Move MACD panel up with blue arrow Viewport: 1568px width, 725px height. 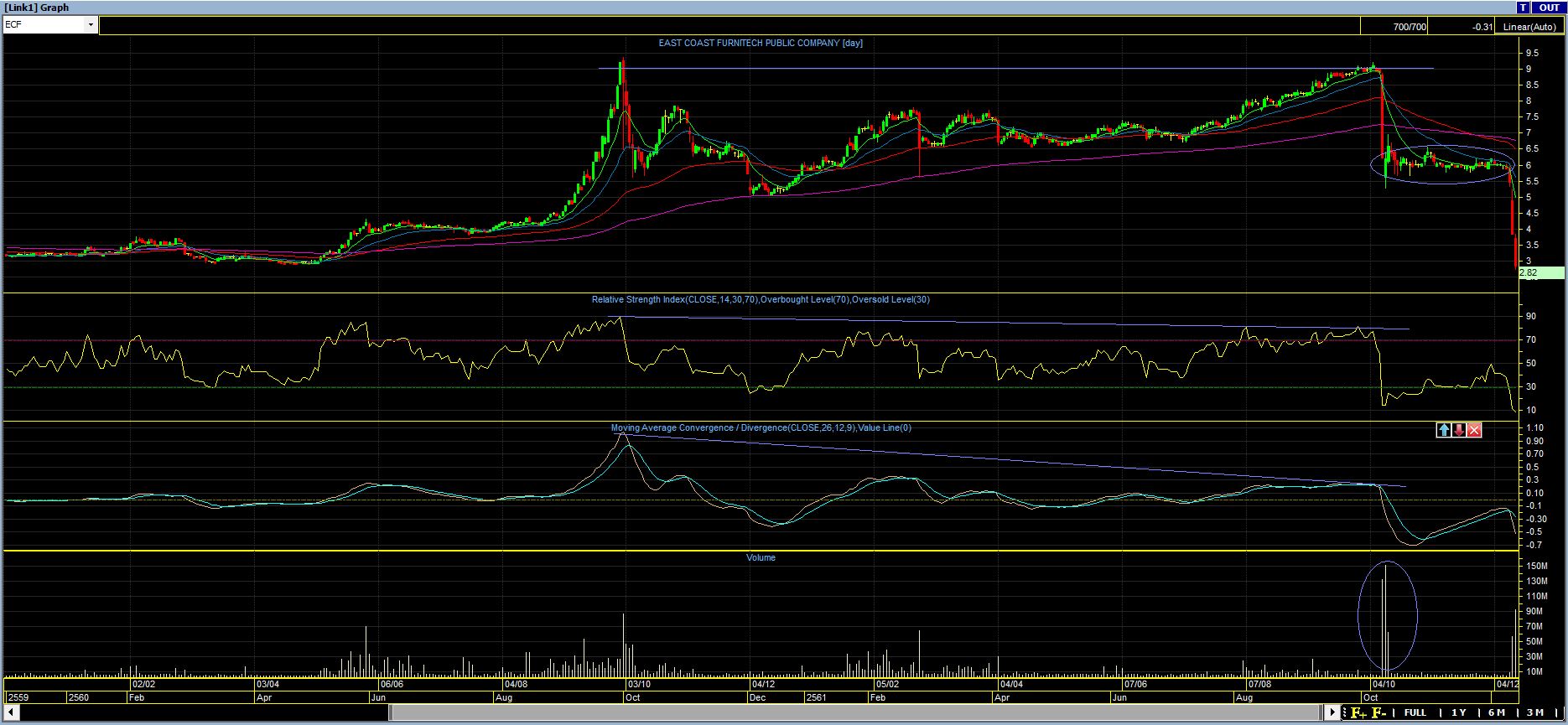coord(1443,430)
